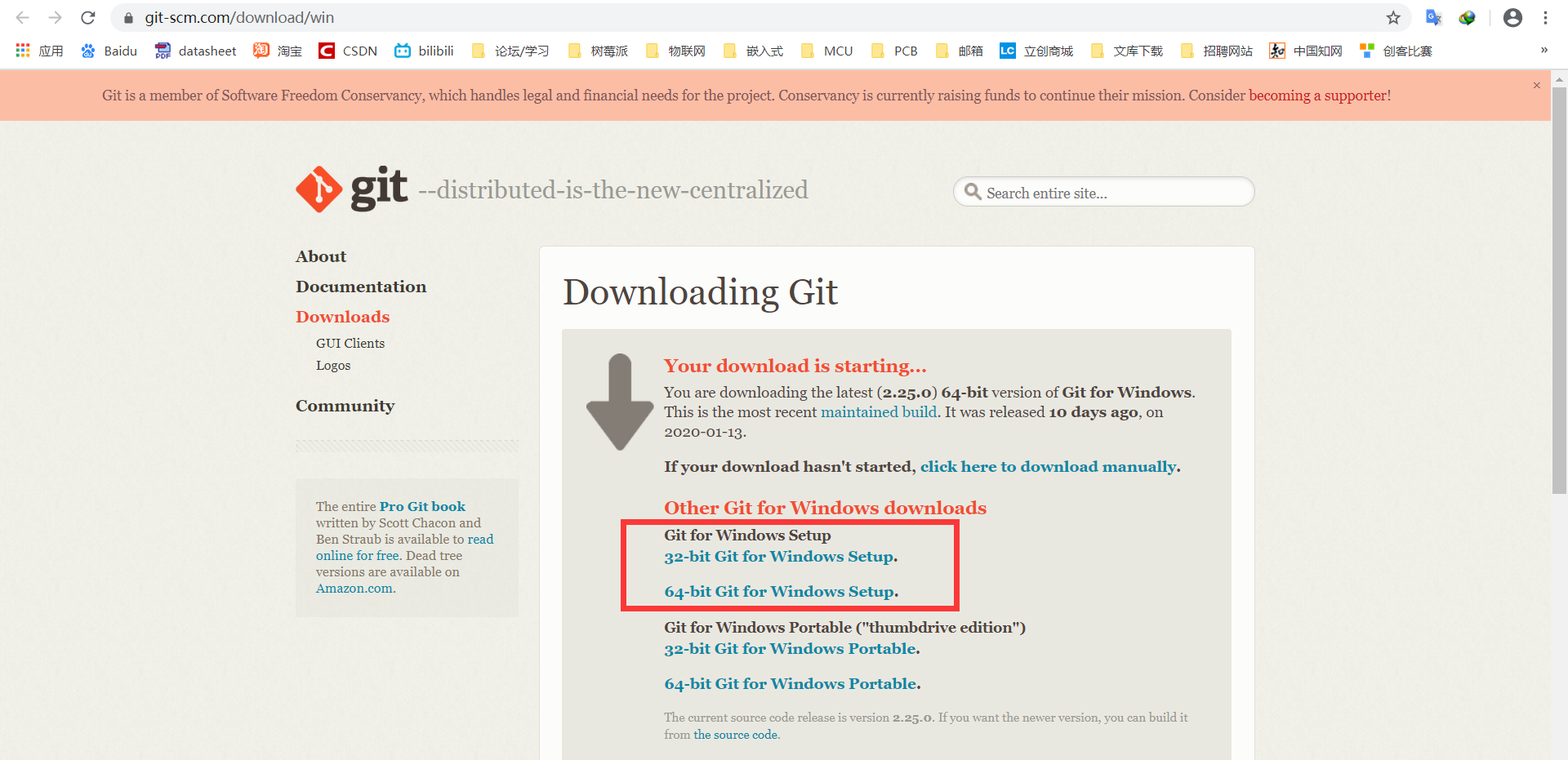
Task: Click the maintained build link
Action: pyautogui.click(x=879, y=412)
